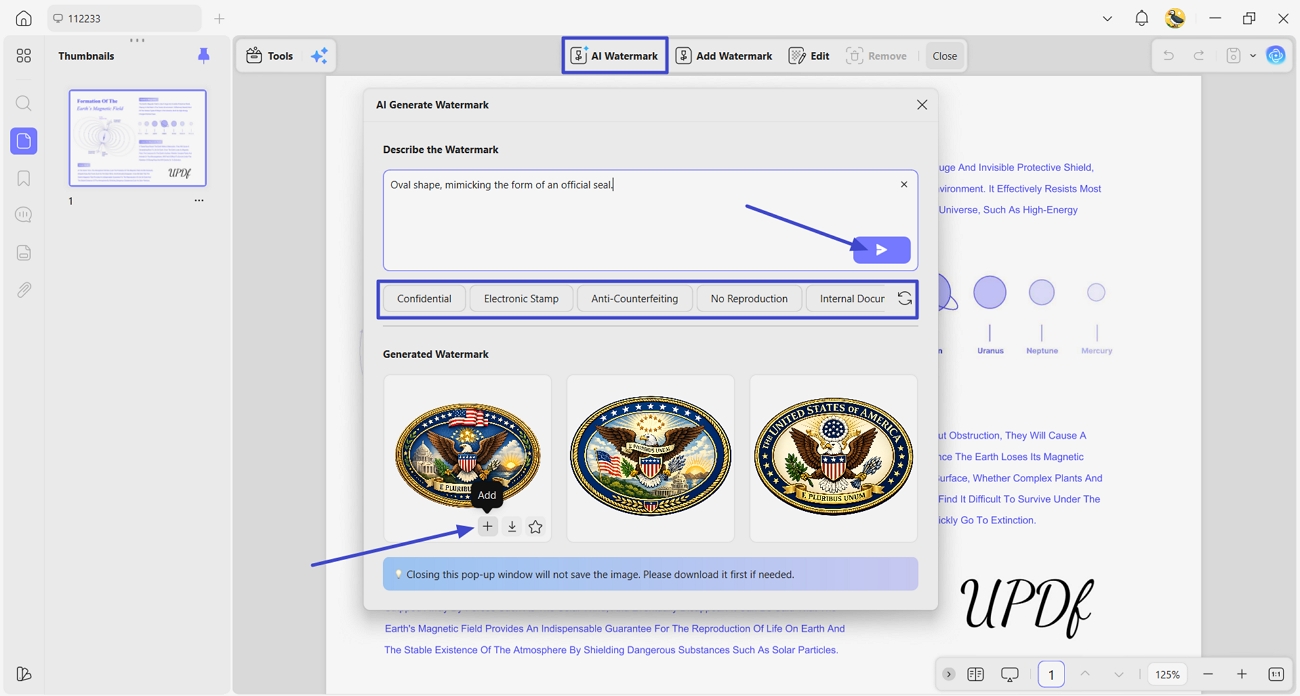Open a new tab with the plus button
Image resolution: width=1300 pixels, height=696 pixels.
coord(219,18)
